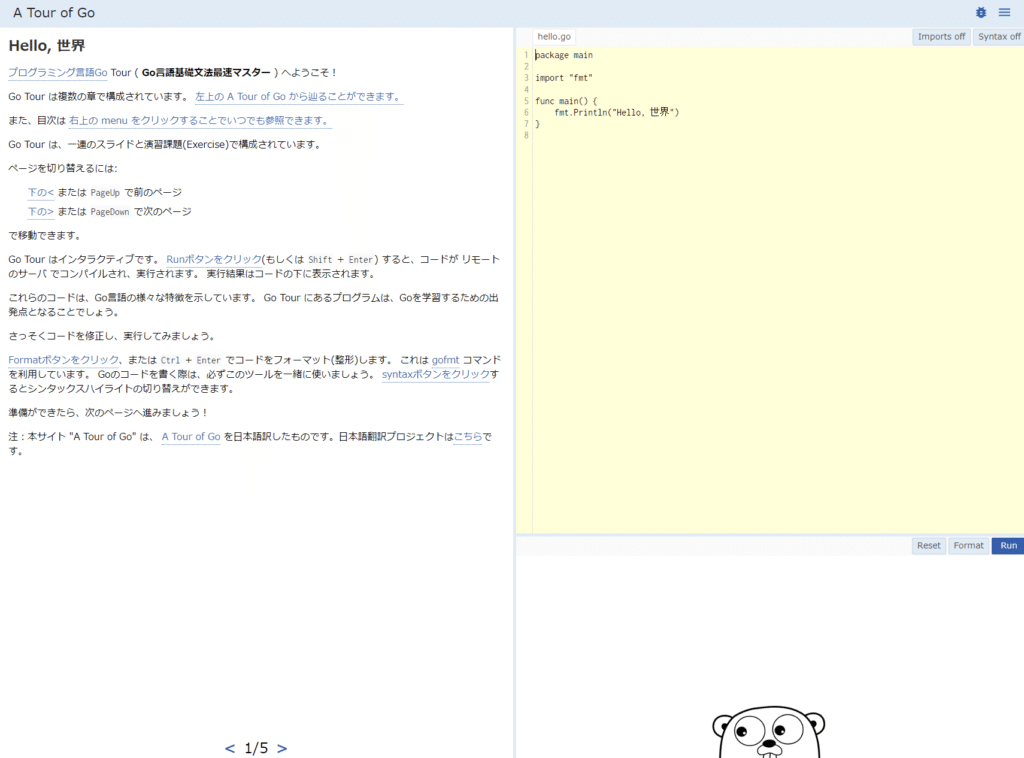
Task: Reset the code editor contents
Action: [928, 545]
